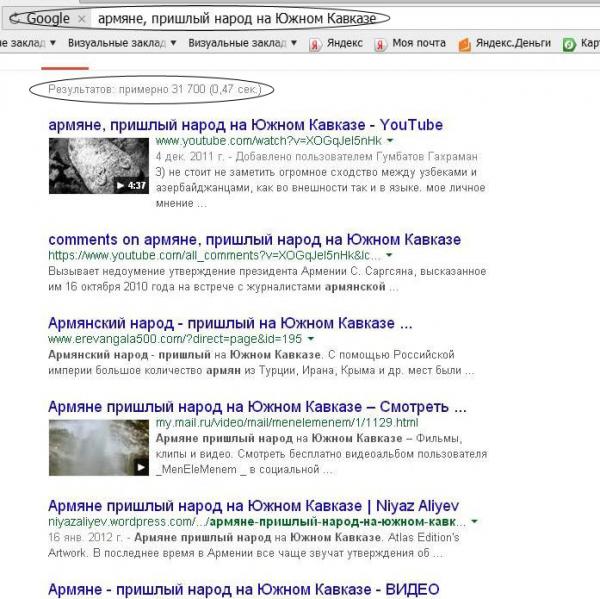Open the "Niyaz Aliyev" result link
Viewport: 600px width, 599px height.
pyautogui.click(x=260, y=505)
